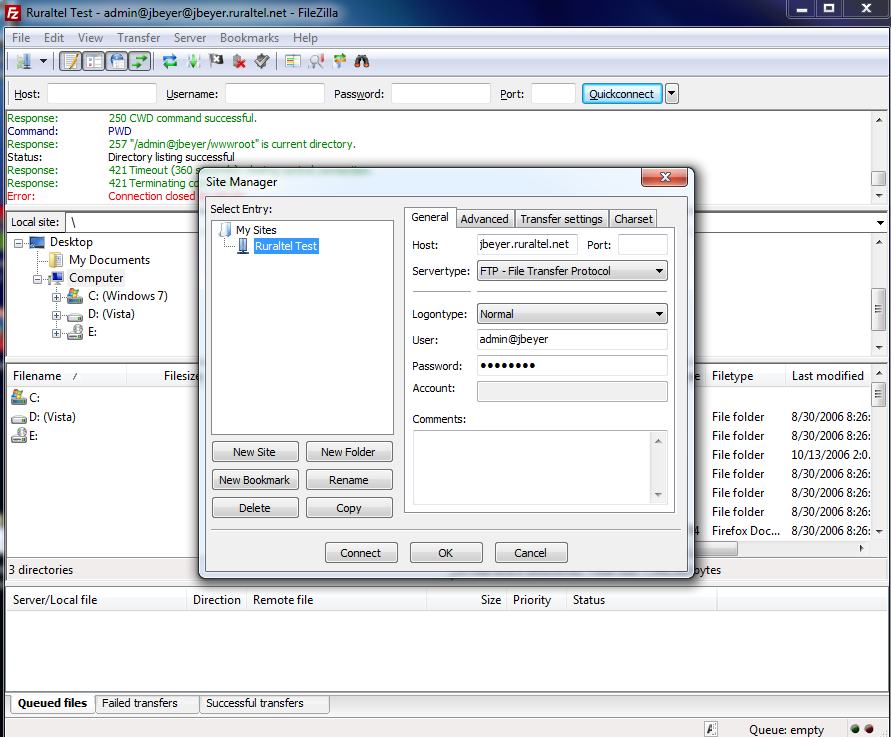Click the Desktop icon in local tree
This screenshot has height=737, width=891.
pos(37,243)
